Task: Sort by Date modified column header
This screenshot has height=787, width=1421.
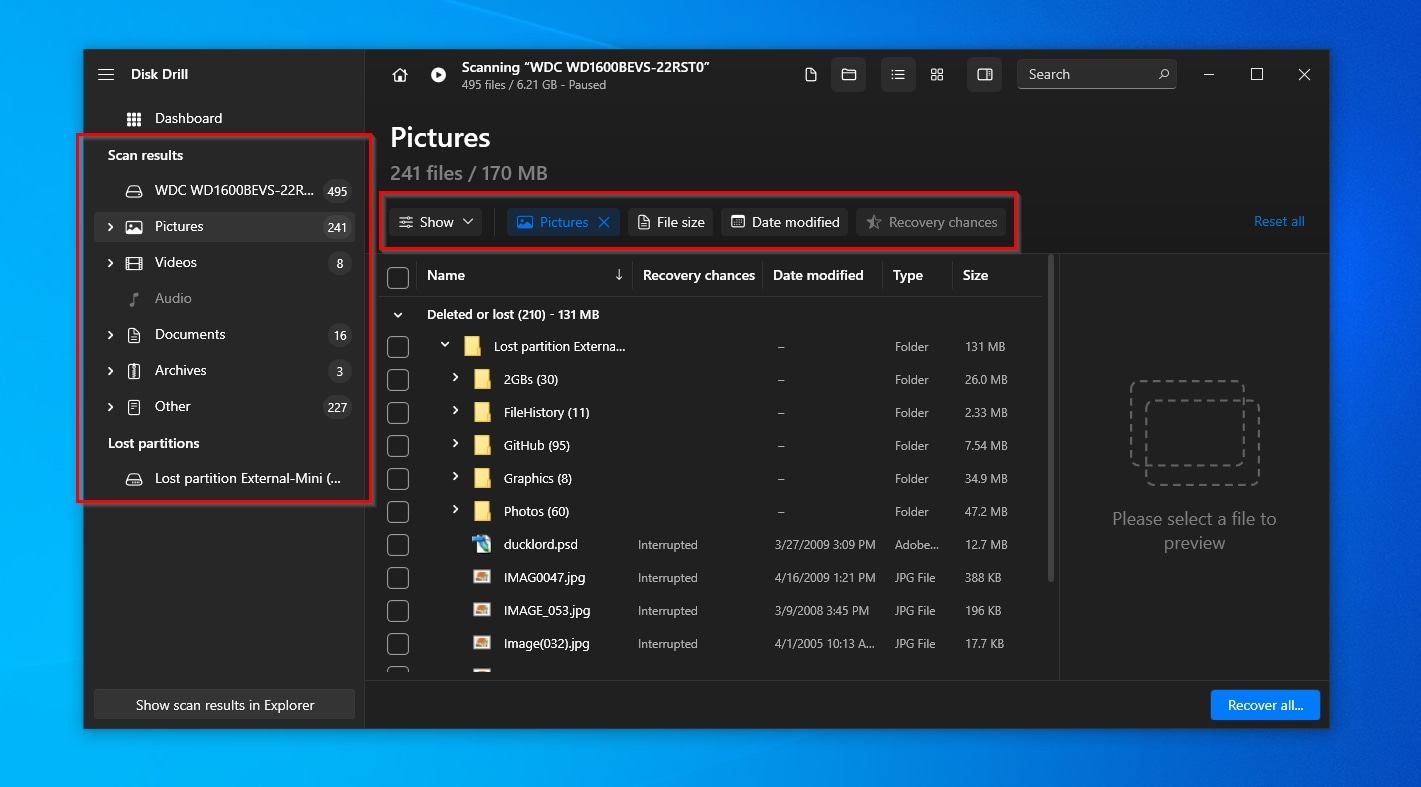Action: (x=818, y=275)
